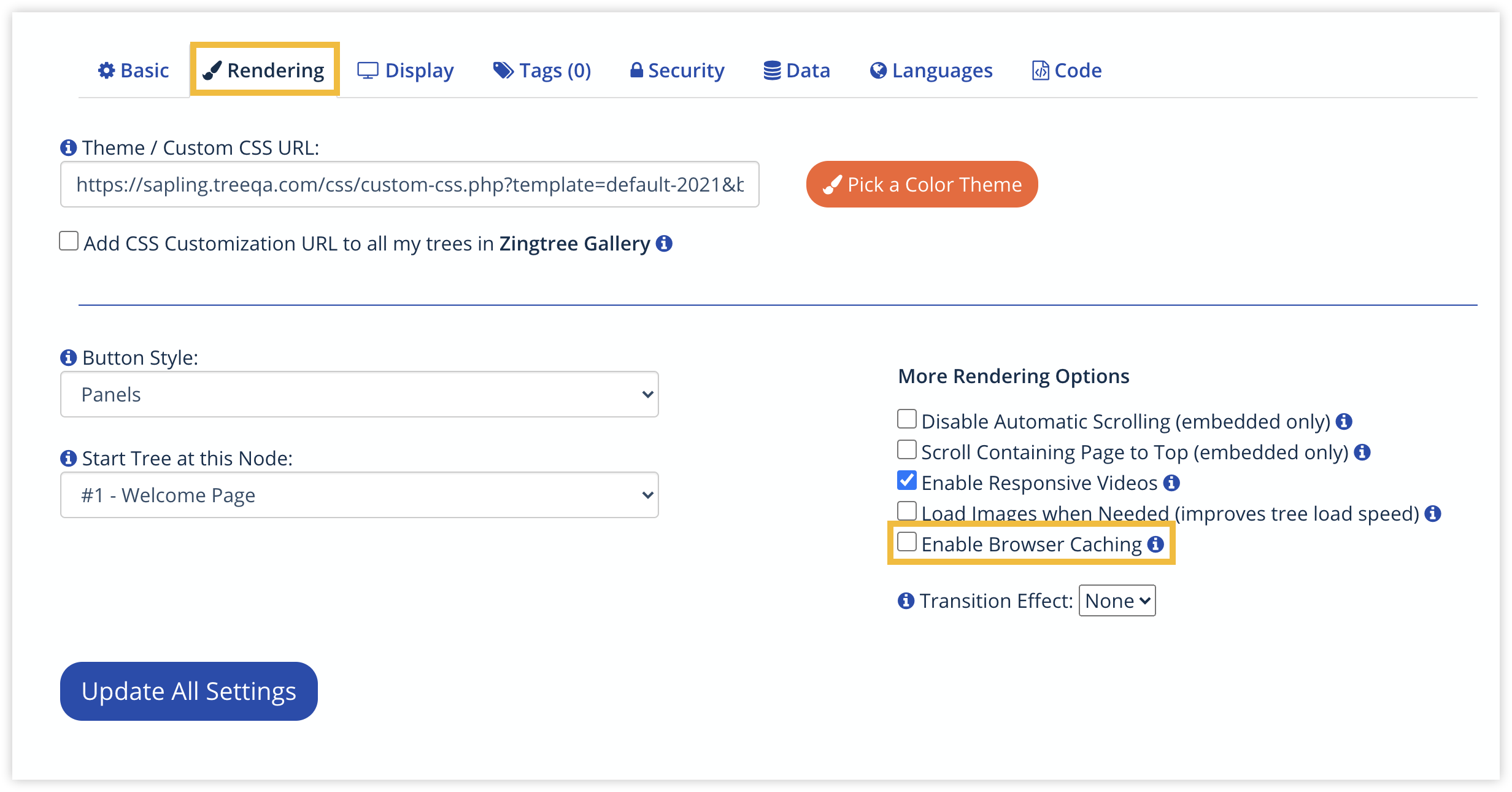Click info icon beside Theme / Custom CSS URL
This screenshot has width=1512, height=792.
tap(68, 148)
